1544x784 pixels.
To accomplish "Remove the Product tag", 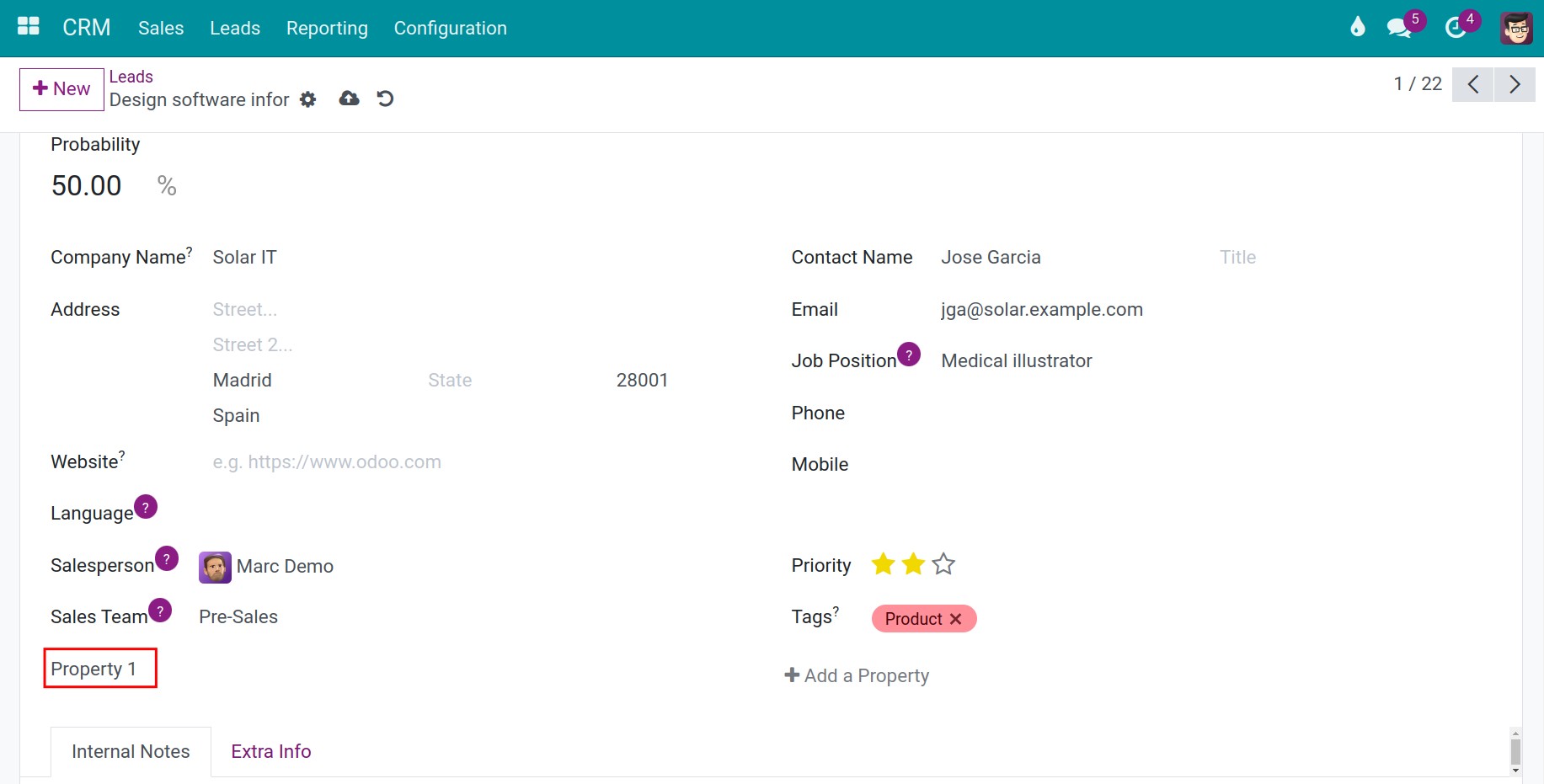I will click(x=955, y=619).
